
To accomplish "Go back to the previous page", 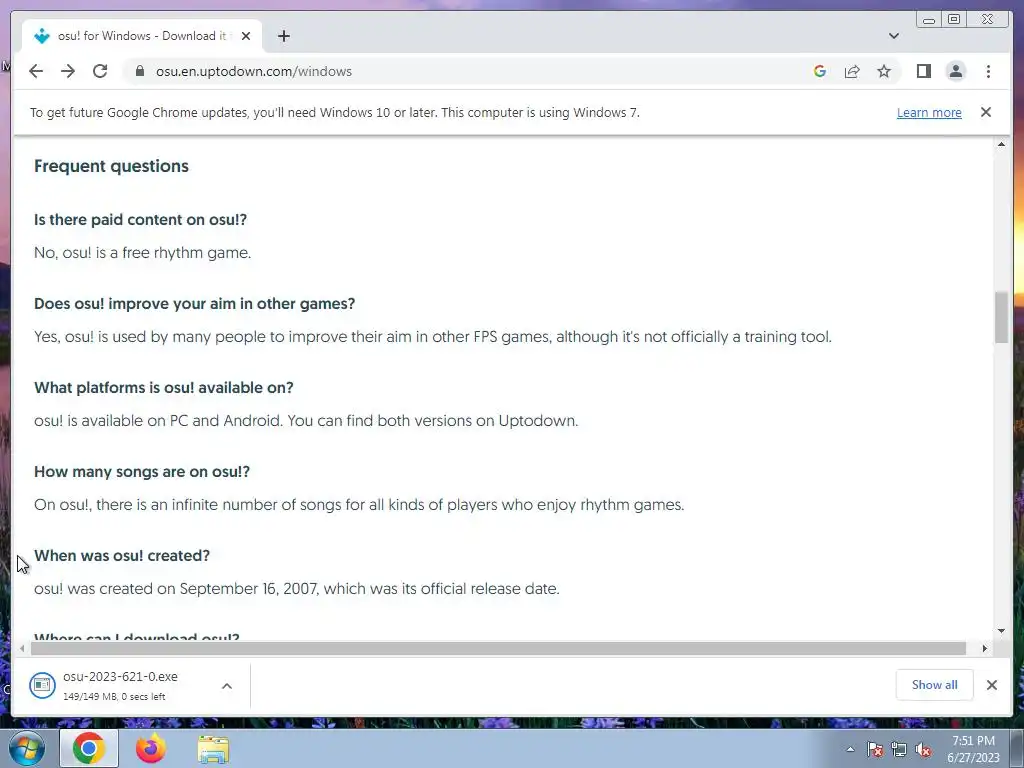I will pyautogui.click(x=36, y=71).
